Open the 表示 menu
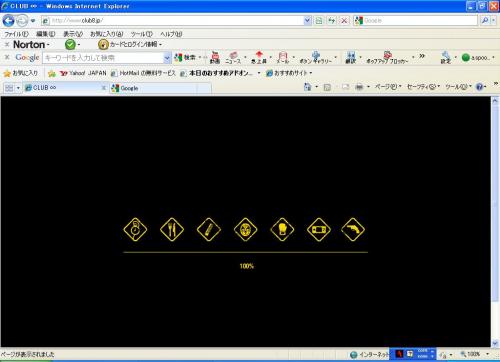 click(73, 34)
